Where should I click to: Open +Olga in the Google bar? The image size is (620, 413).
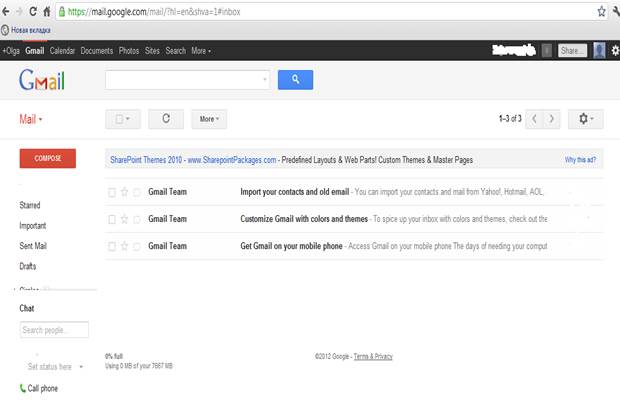pos(11,51)
